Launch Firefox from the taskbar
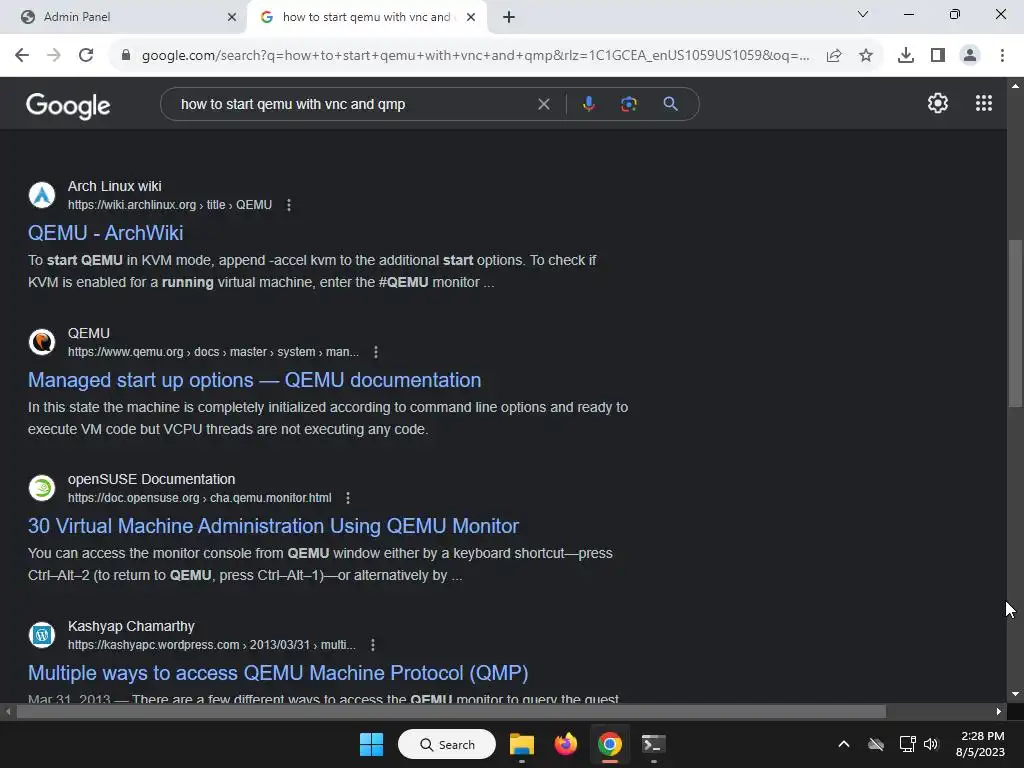 pyautogui.click(x=566, y=744)
